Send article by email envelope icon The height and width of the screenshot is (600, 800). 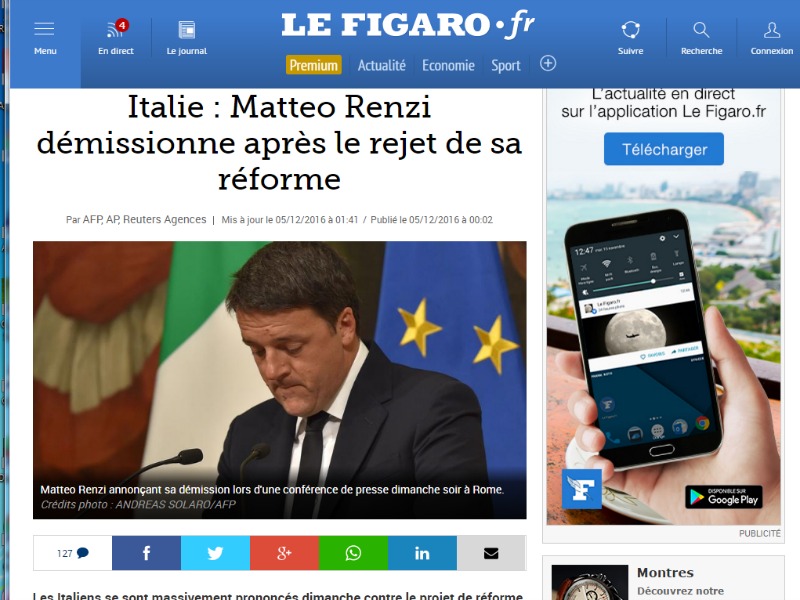coord(491,553)
